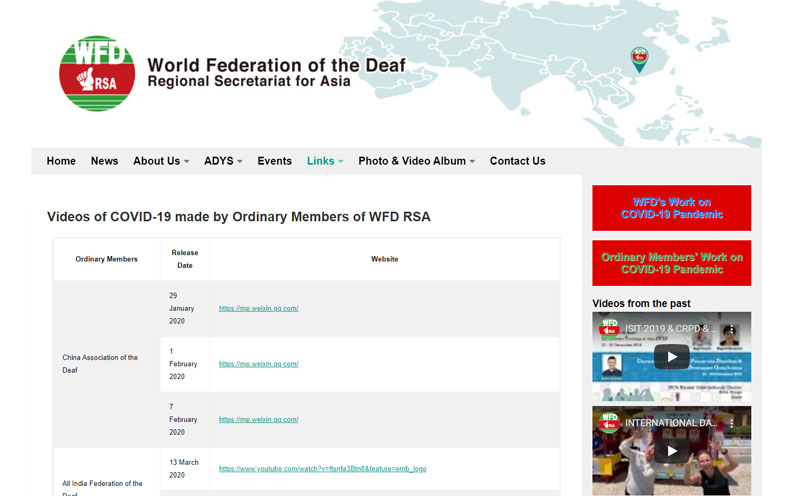Screen dimensions: 800x496
Task: Click the Website column header
Action: 385,259
